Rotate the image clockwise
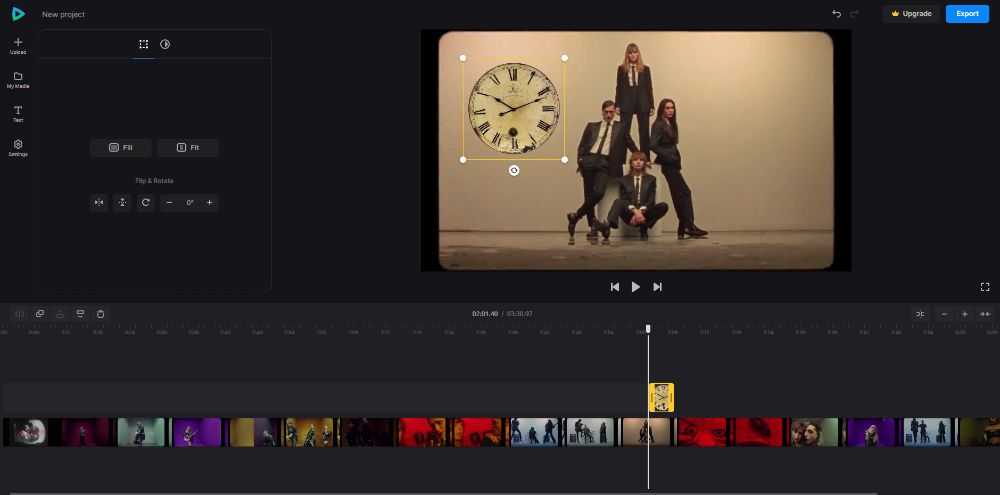 [x=145, y=203]
